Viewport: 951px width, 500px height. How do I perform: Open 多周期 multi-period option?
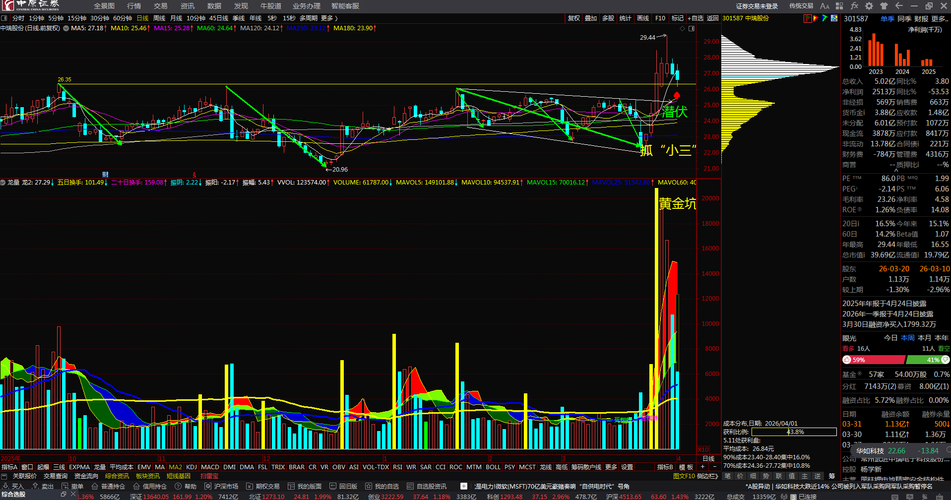click(x=308, y=18)
